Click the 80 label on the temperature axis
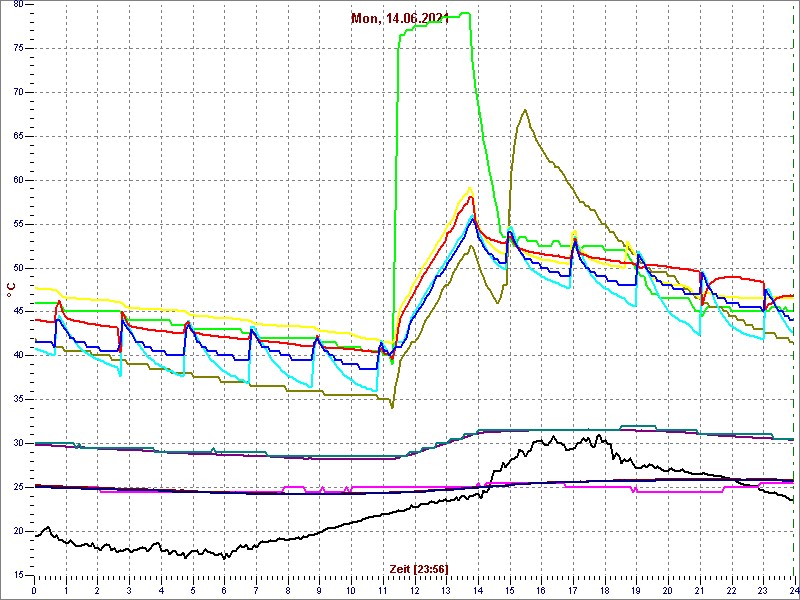The height and width of the screenshot is (600, 800). [19, 4]
